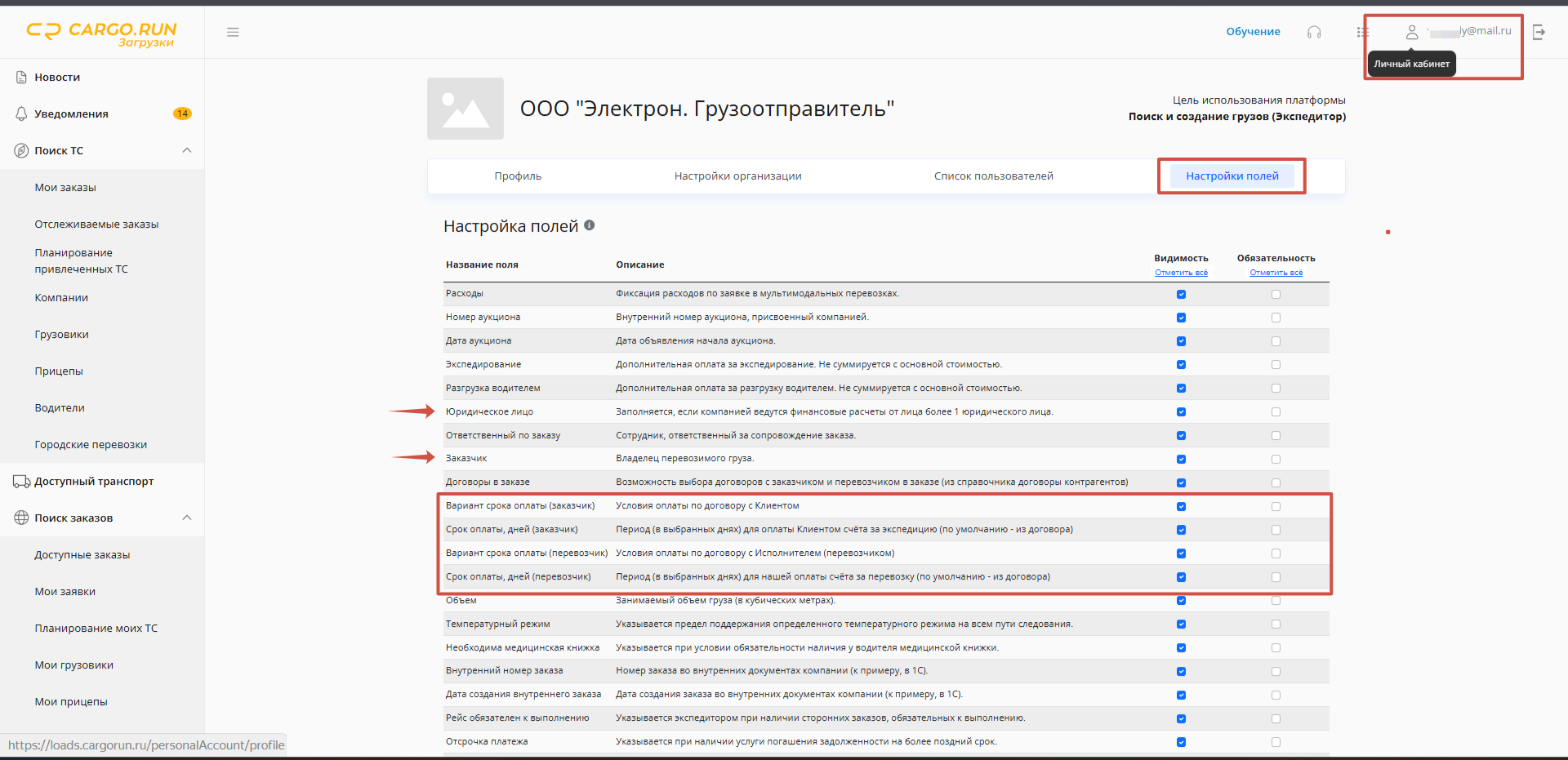1568x760 pixels.
Task: Open Городские перевозки in sidebar
Action: coord(91,444)
